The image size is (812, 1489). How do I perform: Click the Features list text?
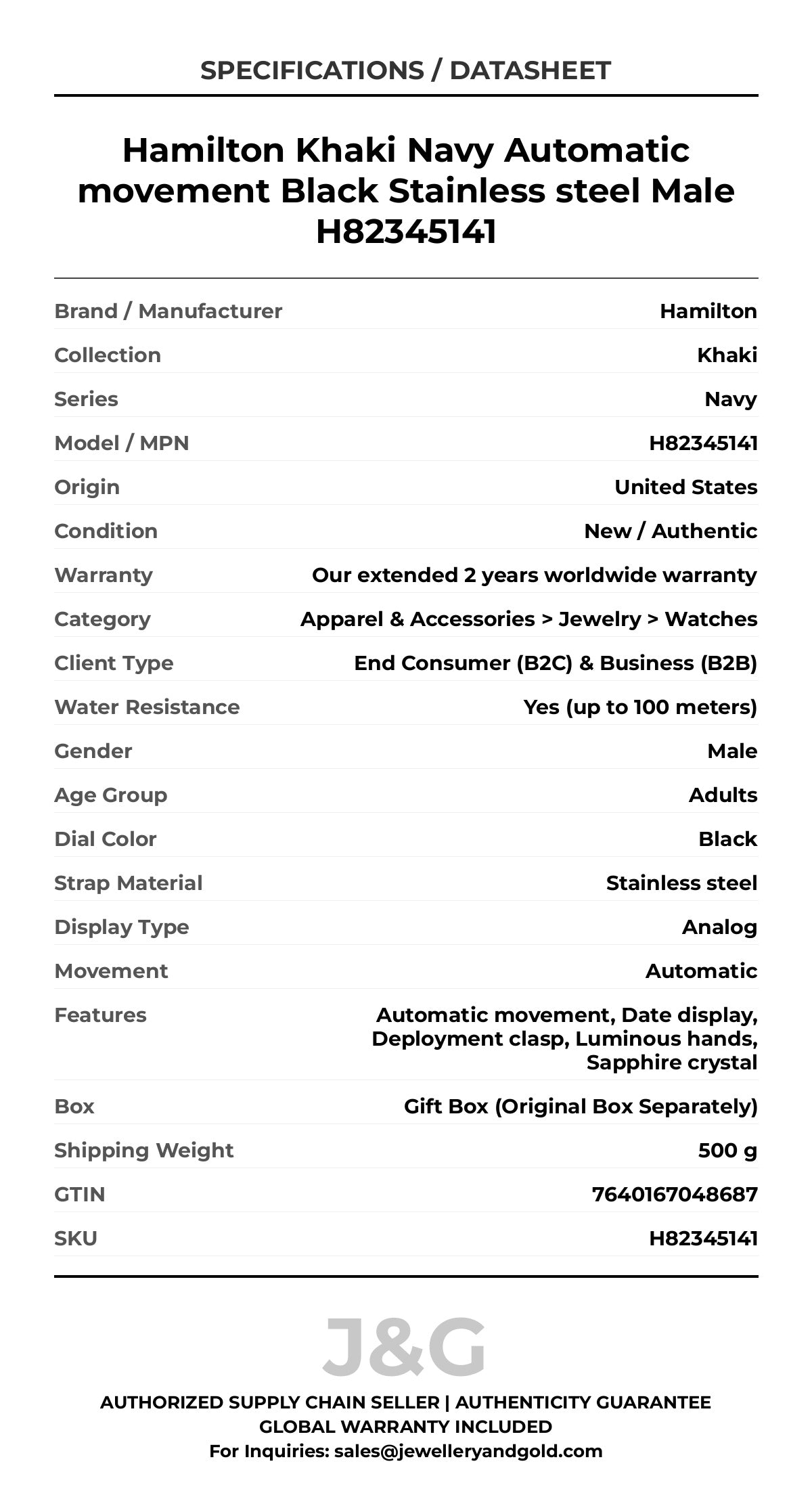coord(565,1038)
